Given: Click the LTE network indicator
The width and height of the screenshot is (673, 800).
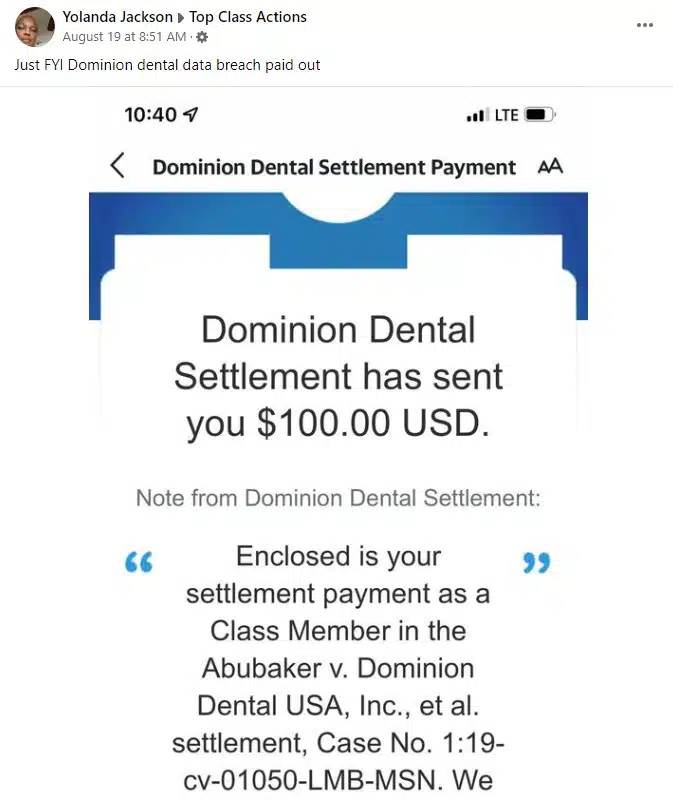Looking at the screenshot, I should point(507,115).
